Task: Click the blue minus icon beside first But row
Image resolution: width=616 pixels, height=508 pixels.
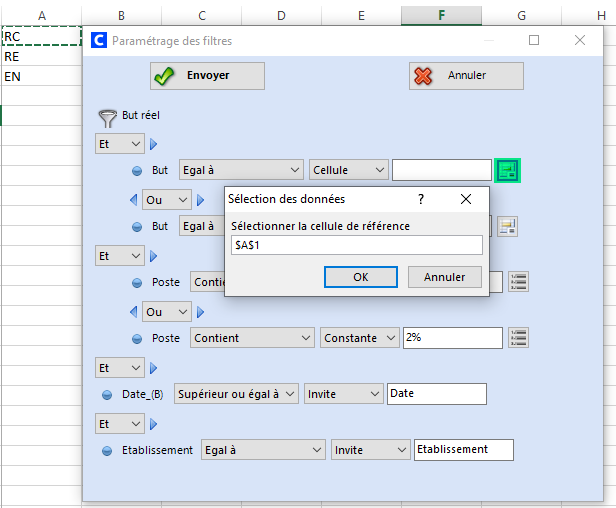Action: pos(137,171)
